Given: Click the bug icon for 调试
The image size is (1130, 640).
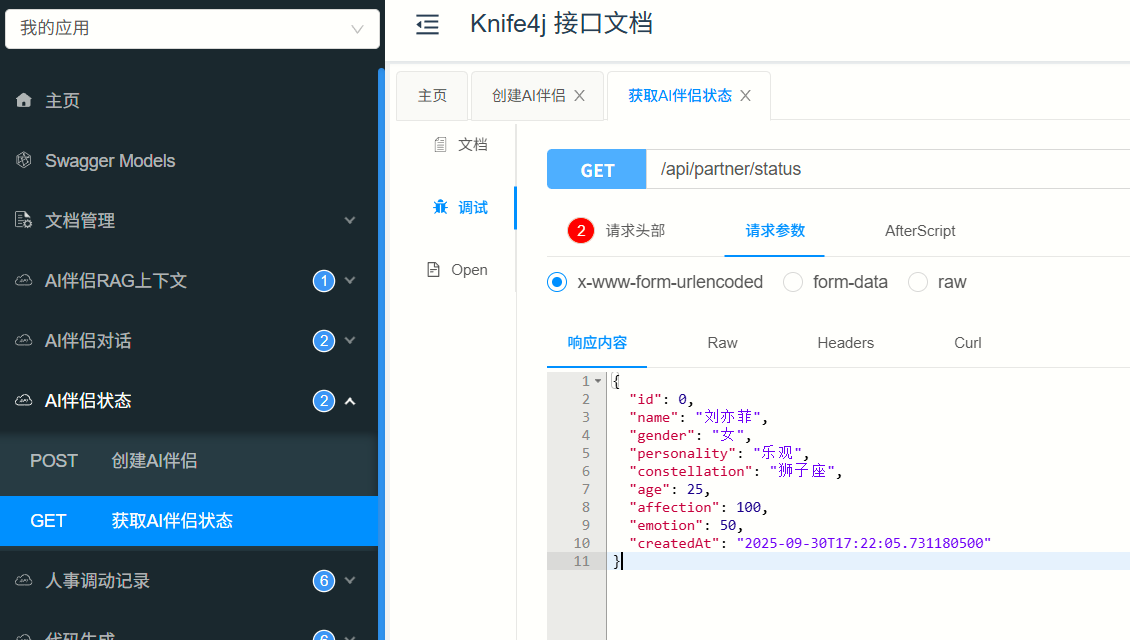Looking at the screenshot, I should (440, 208).
